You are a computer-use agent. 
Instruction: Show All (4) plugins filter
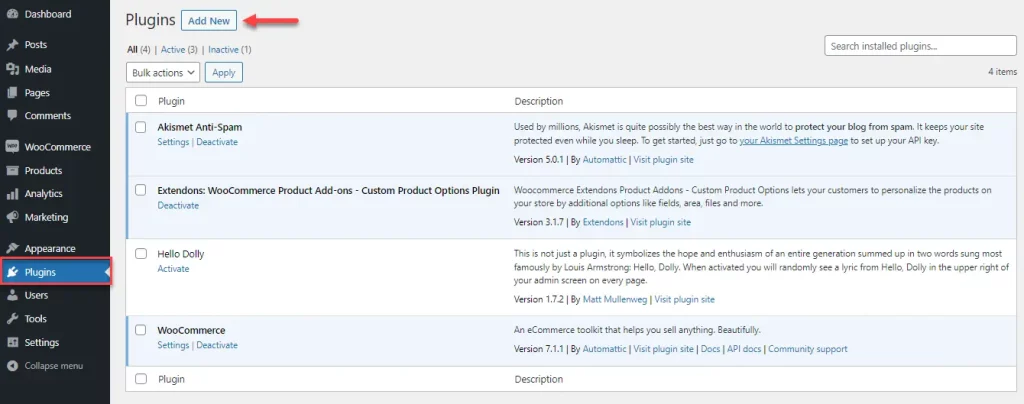[138, 50]
